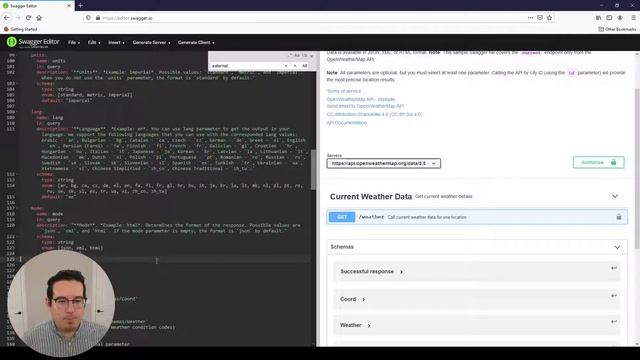Collapse the Schemas section chevron

[617, 247]
